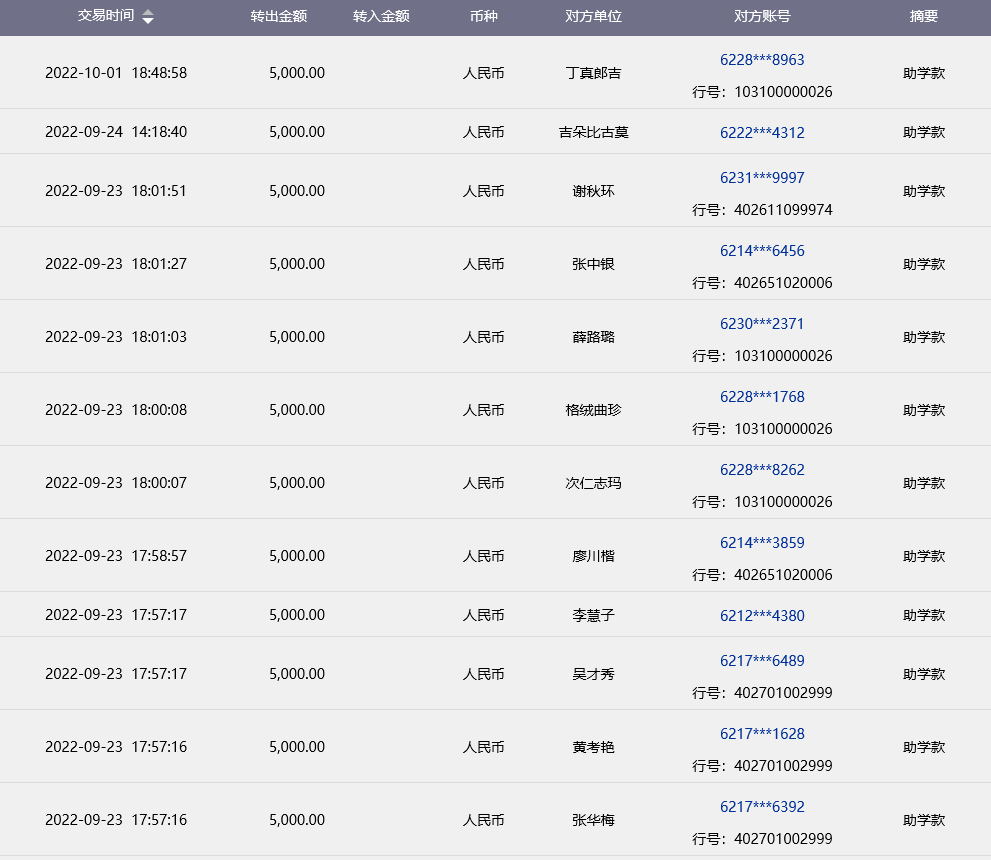This screenshot has width=991, height=860.
Task: Click 助学款 summary in 张华梅 row
Action: pos(924,820)
